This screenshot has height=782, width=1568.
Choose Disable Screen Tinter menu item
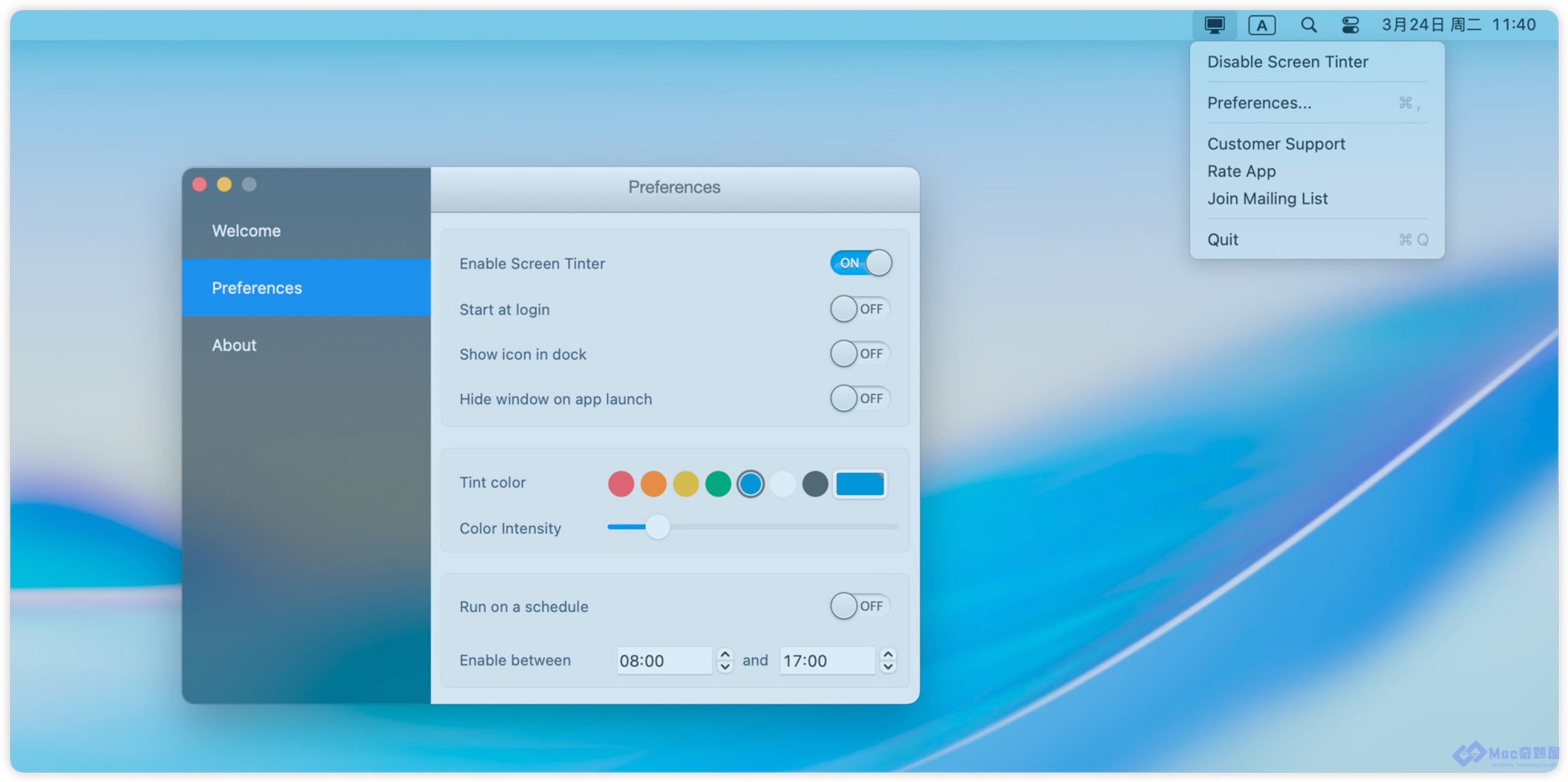coord(1287,62)
